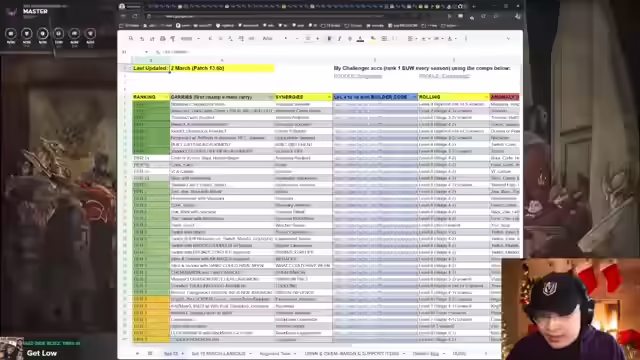Screen dimensions: 640x360
Task: Switch to second sheet tab at bottom
Action: pyautogui.click(x=221, y=353)
